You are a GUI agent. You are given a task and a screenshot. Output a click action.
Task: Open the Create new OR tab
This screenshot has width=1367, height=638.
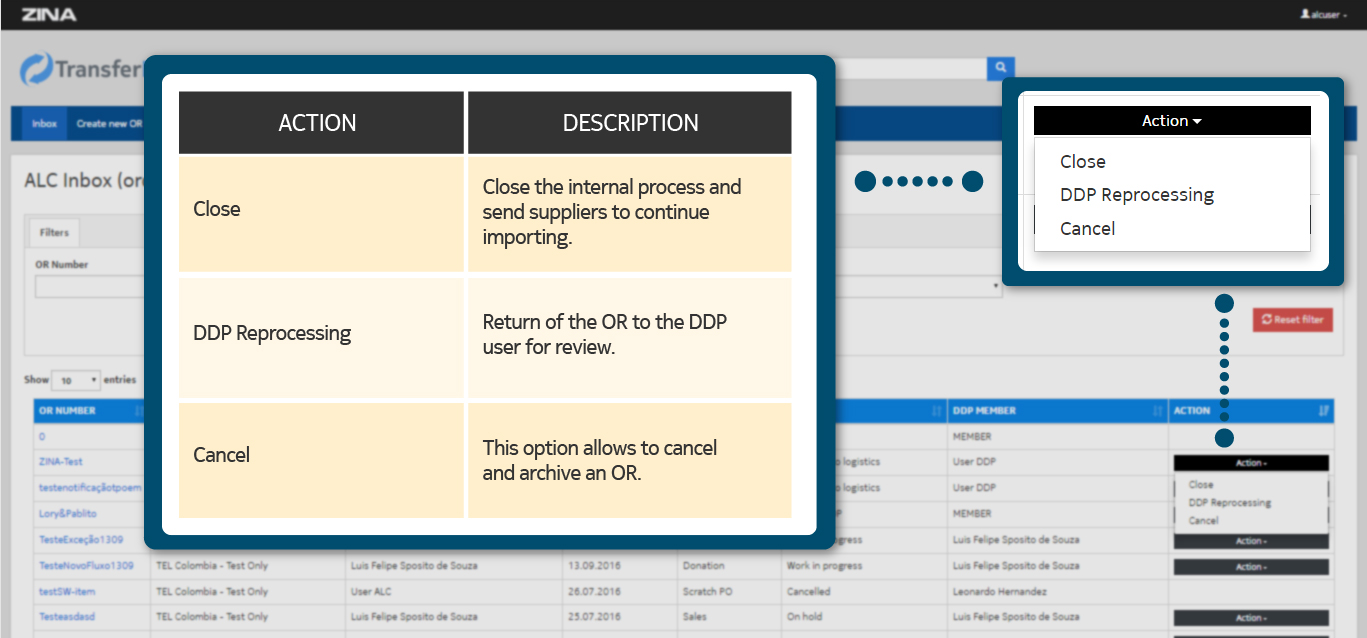click(x=109, y=124)
